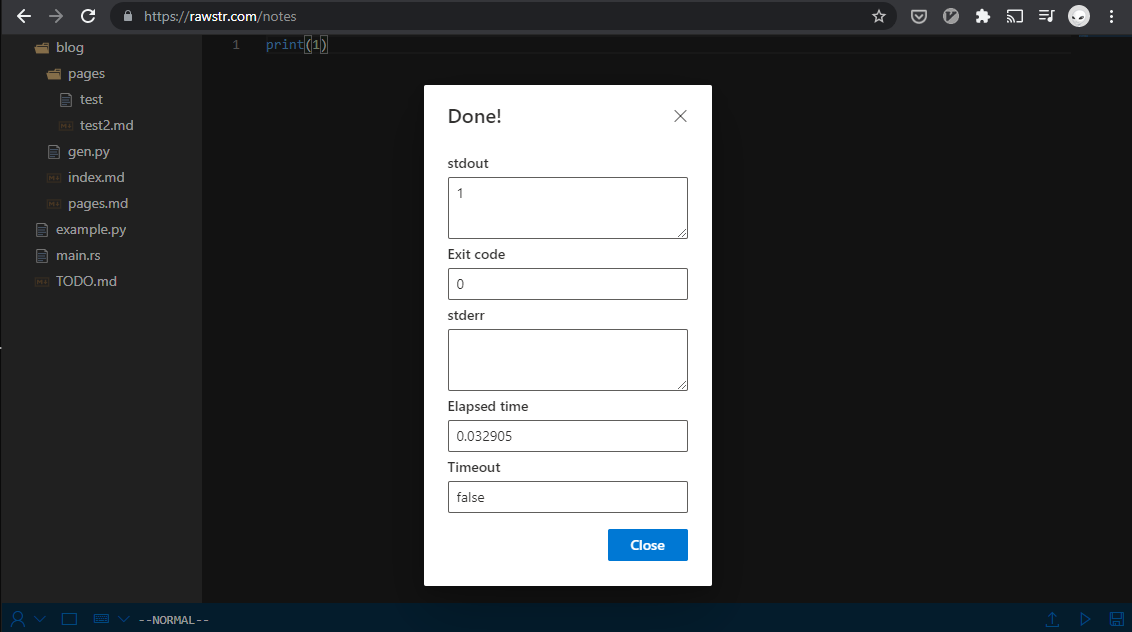This screenshot has height=632, width=1132.
Task: Click into the stdout text area
Action: 567,208
